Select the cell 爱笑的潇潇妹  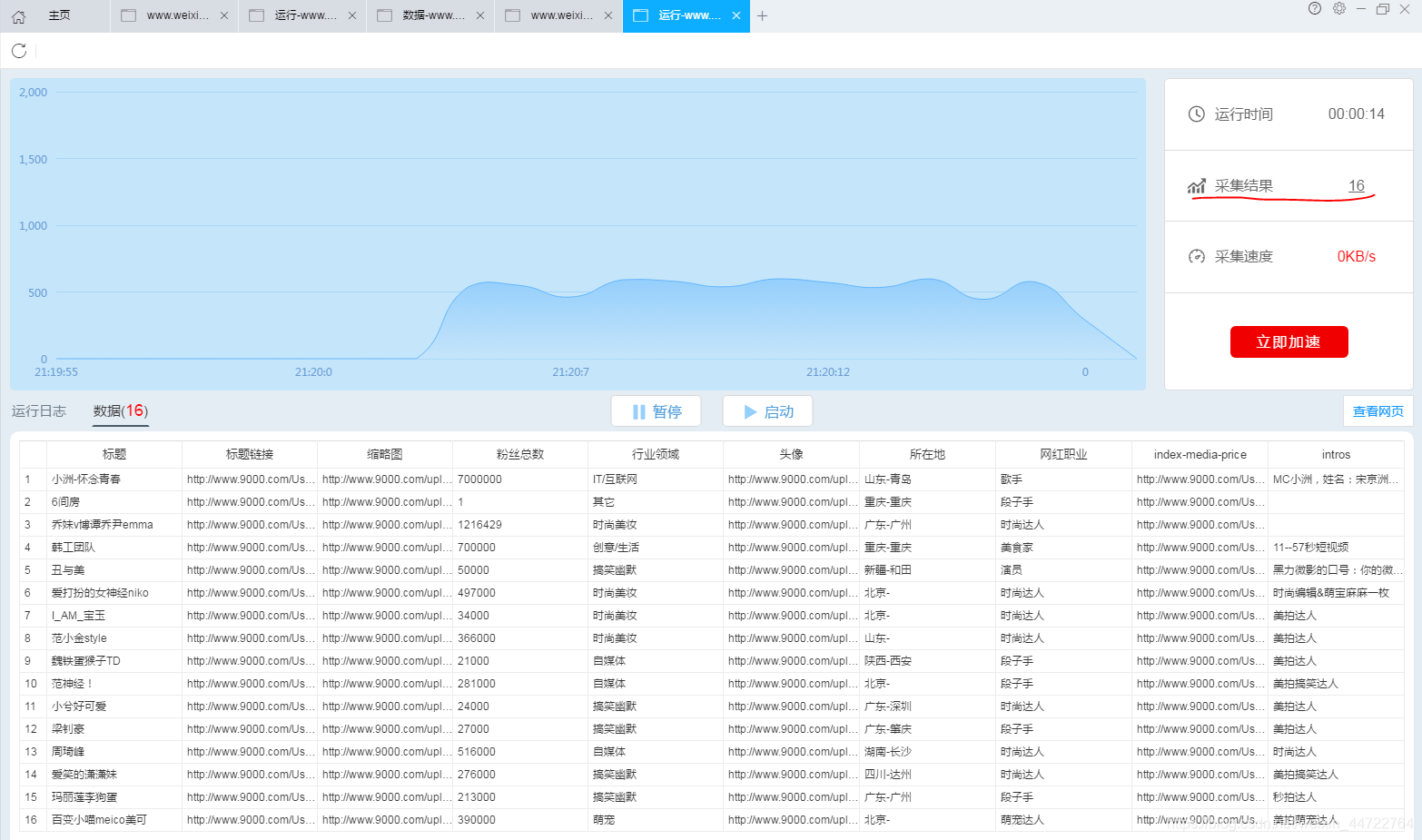[114, 775]
